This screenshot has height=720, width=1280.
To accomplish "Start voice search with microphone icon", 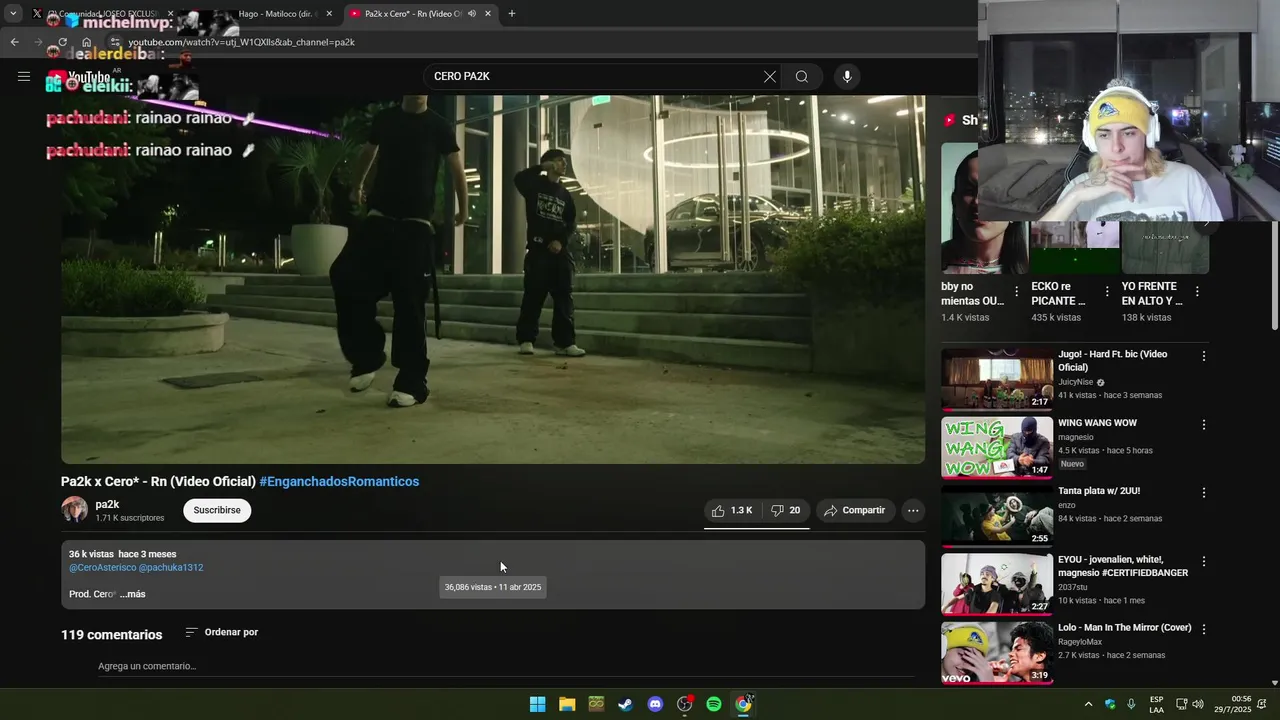I will coord(847,77).
